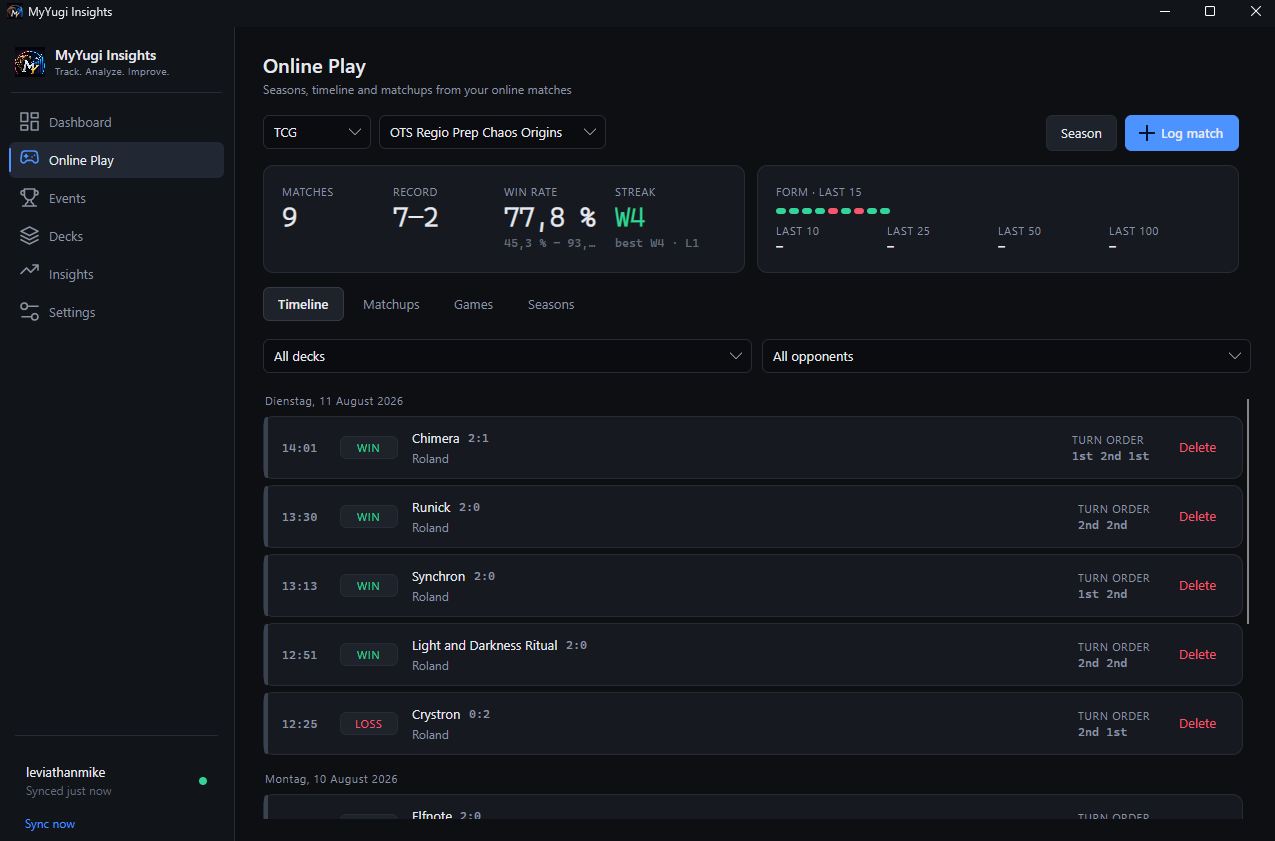This screenshot has width=1275, height=841.
Task: Click the timeline vertical scrollbar
Action: pyautogui.click(x=1248, y=510)
